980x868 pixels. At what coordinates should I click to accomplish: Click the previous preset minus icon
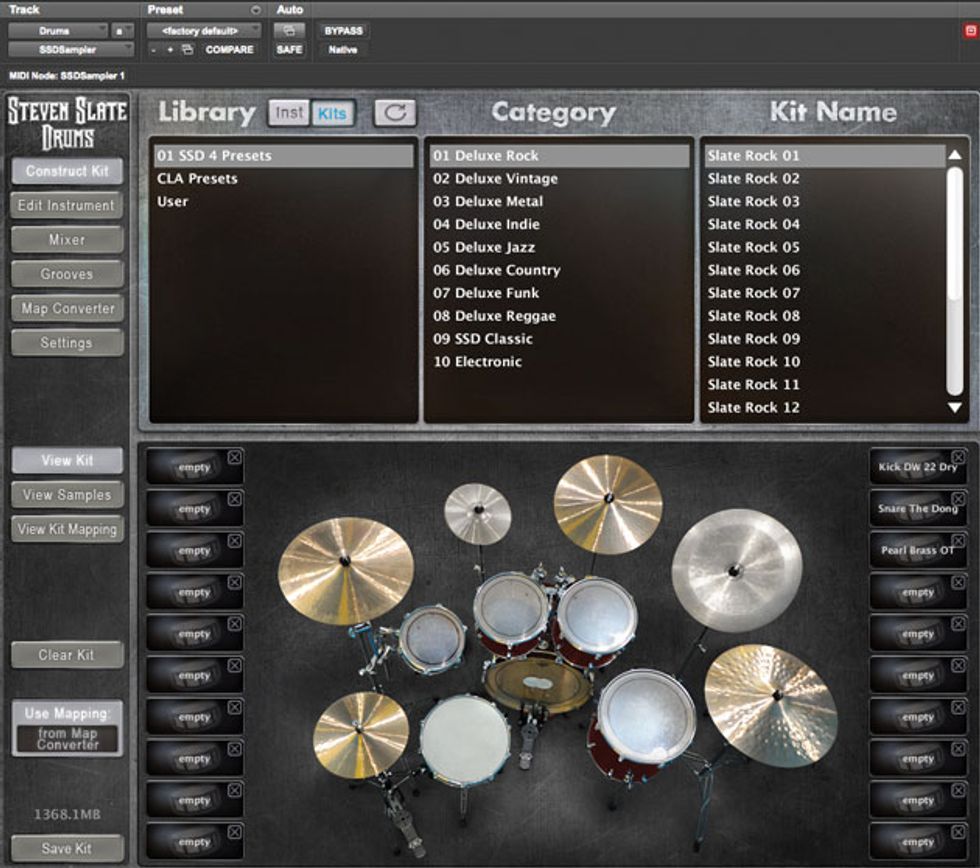pyautogui.click(x=154, y=50)
